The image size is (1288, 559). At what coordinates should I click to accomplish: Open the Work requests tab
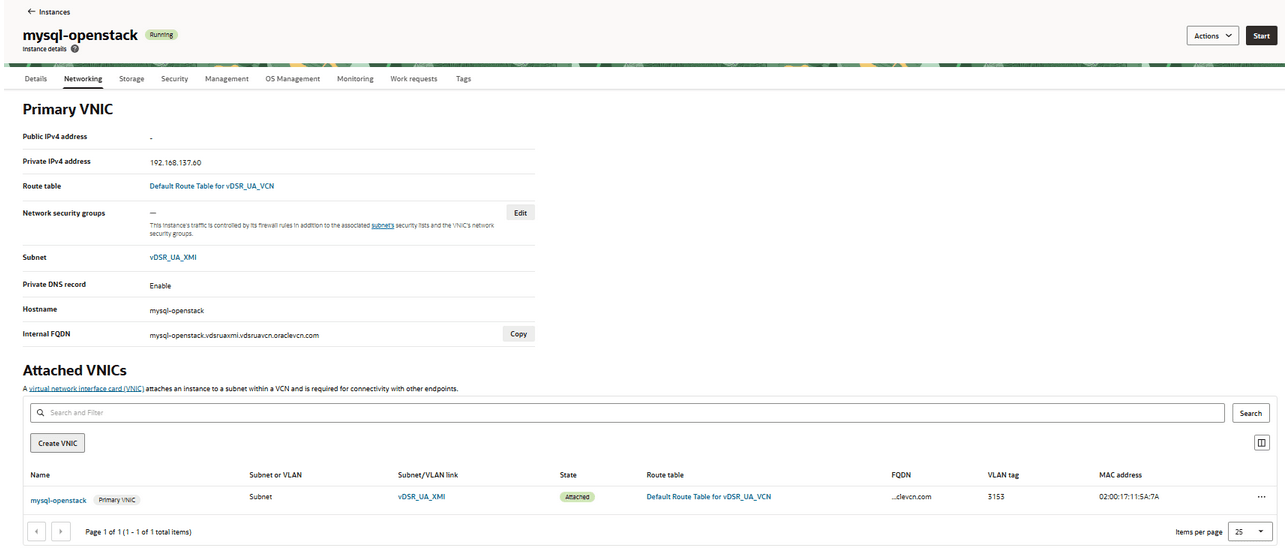tap(413, 79)
